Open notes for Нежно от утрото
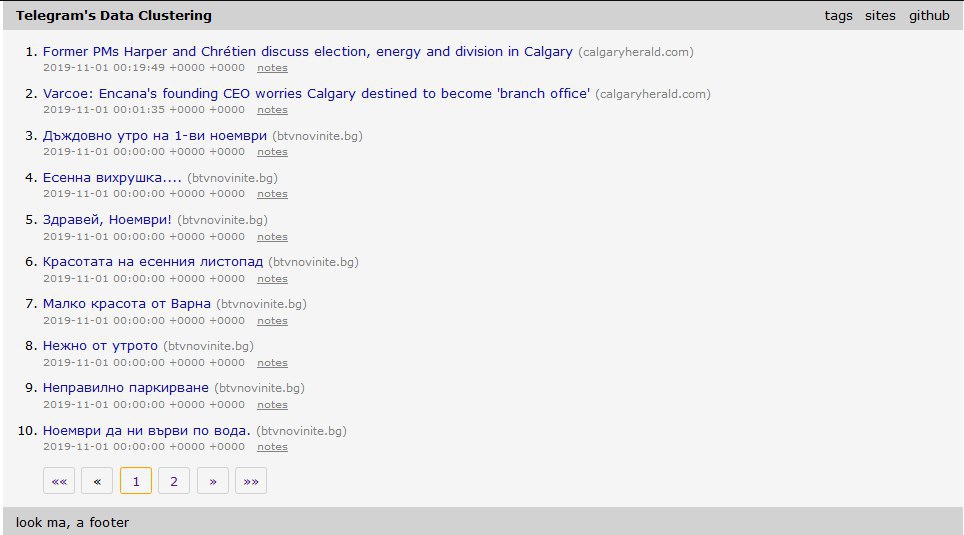The width and height of the screenshot is (964, 535). tap(272, 362)
